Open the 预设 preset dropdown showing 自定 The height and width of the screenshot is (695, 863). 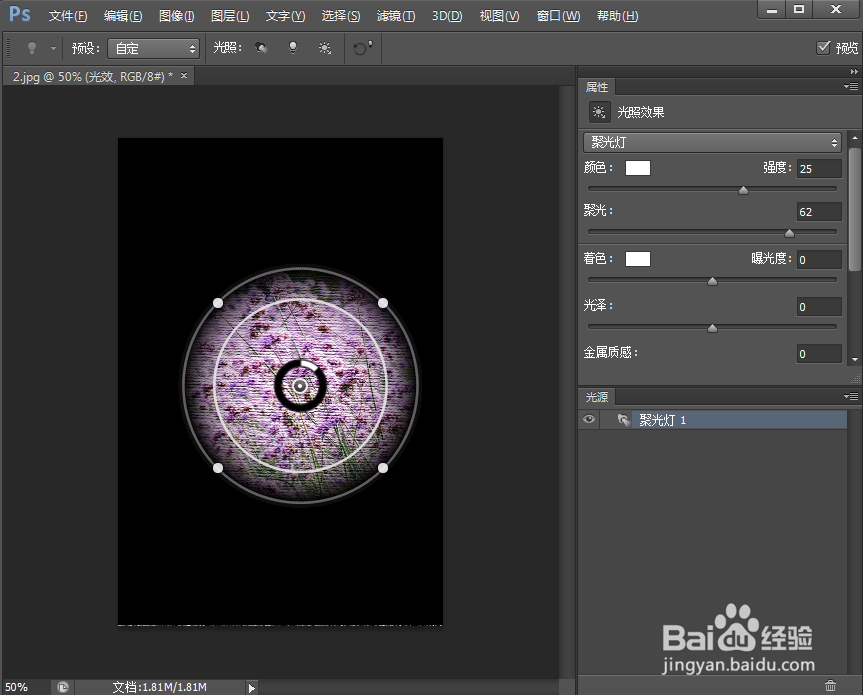(x=153, y=48)
